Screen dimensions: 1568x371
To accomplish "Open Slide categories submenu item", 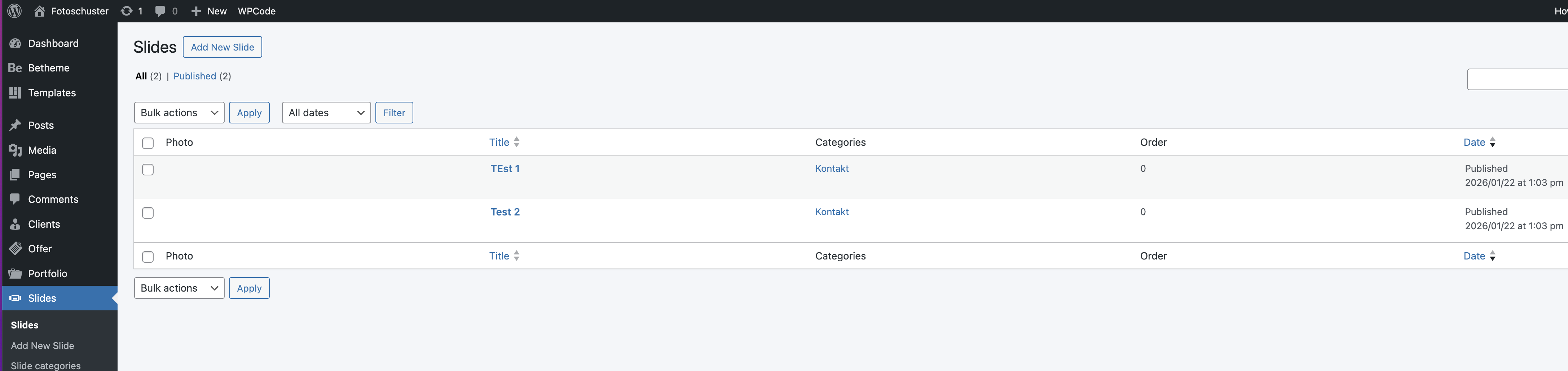I will [46, 365].
